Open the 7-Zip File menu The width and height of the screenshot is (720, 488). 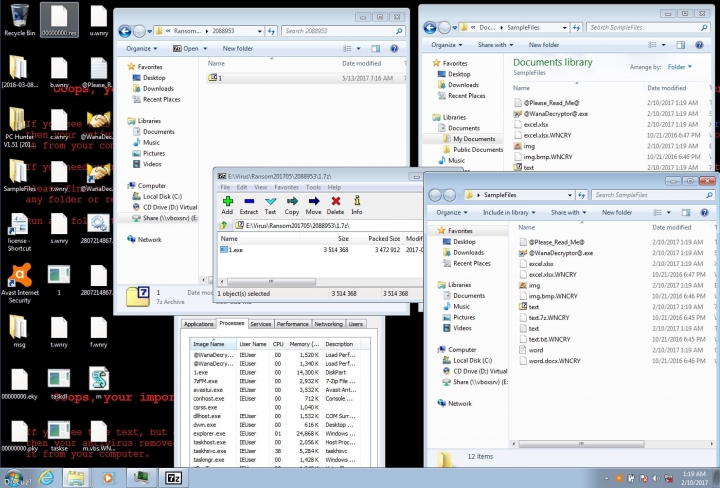(225, 187)
